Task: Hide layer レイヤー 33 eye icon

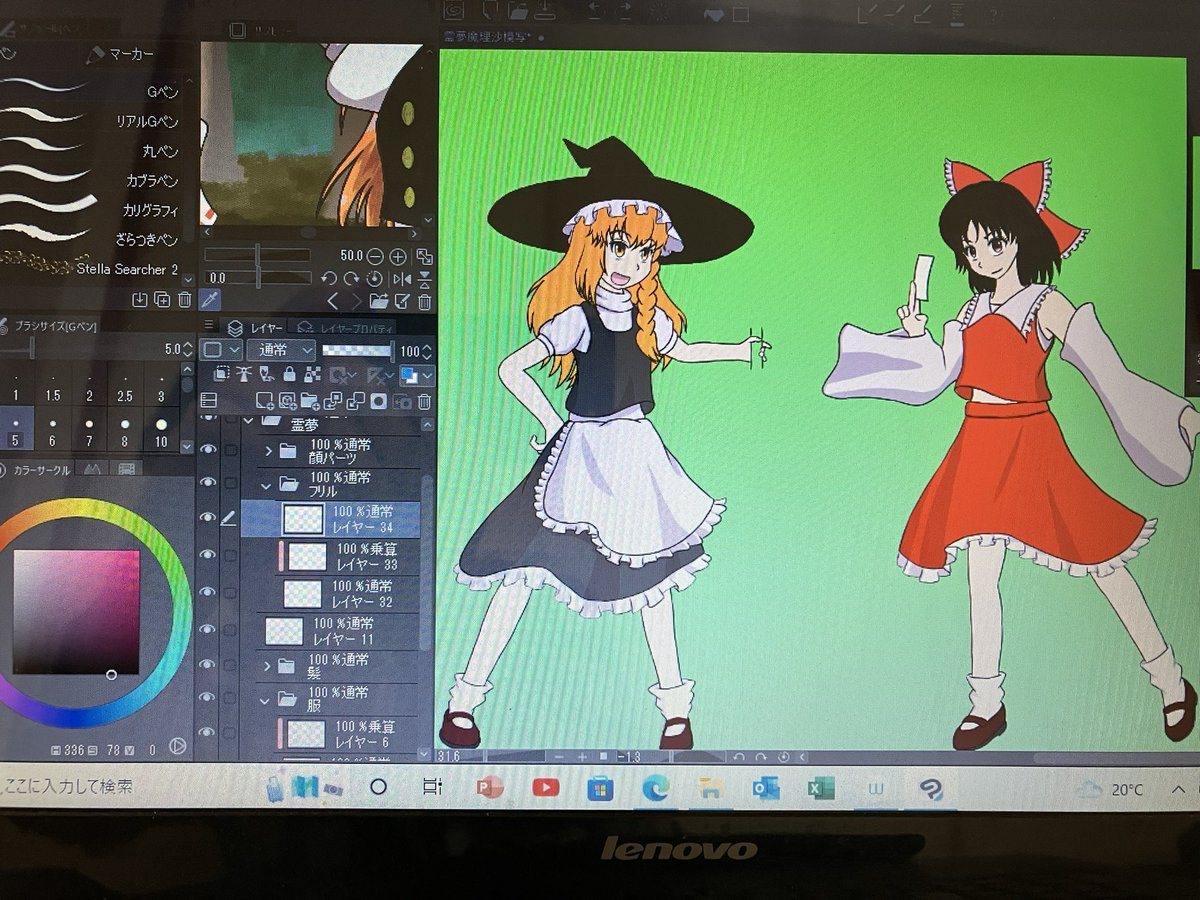Action: 209,554
